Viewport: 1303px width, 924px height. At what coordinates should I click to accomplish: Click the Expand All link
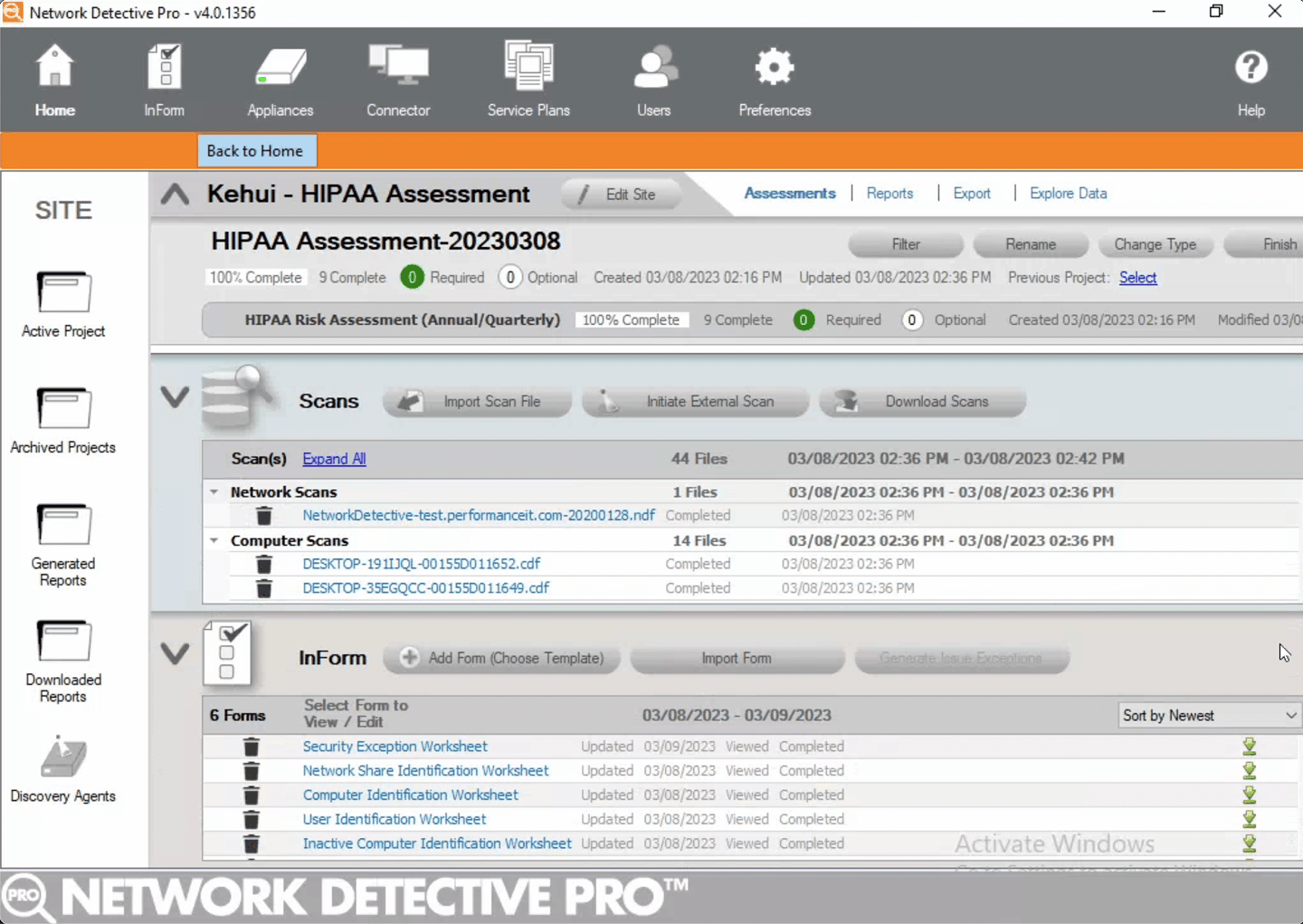pyautogui.click(x=333, y=459)
